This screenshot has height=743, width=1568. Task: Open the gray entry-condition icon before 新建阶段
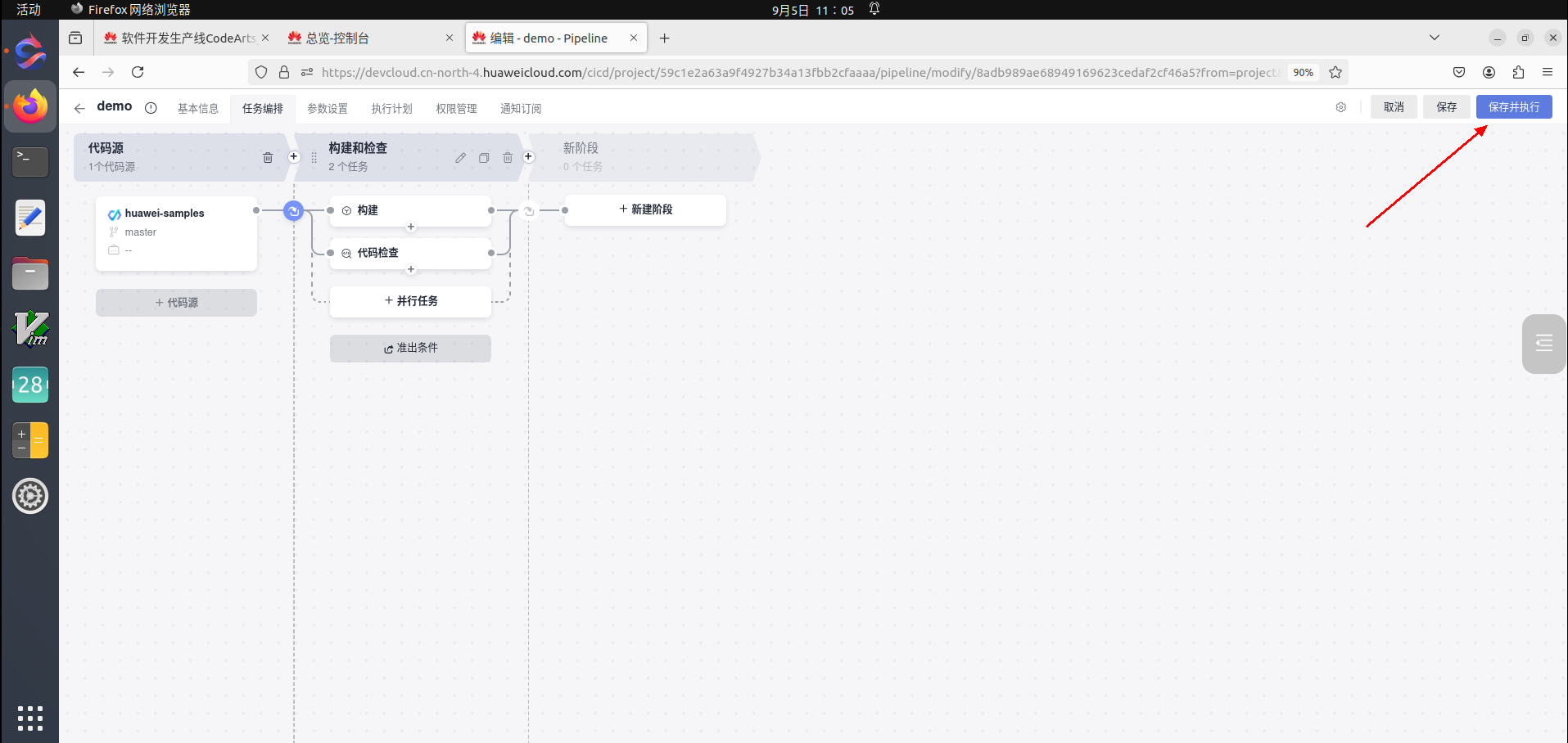coord(529,211)
